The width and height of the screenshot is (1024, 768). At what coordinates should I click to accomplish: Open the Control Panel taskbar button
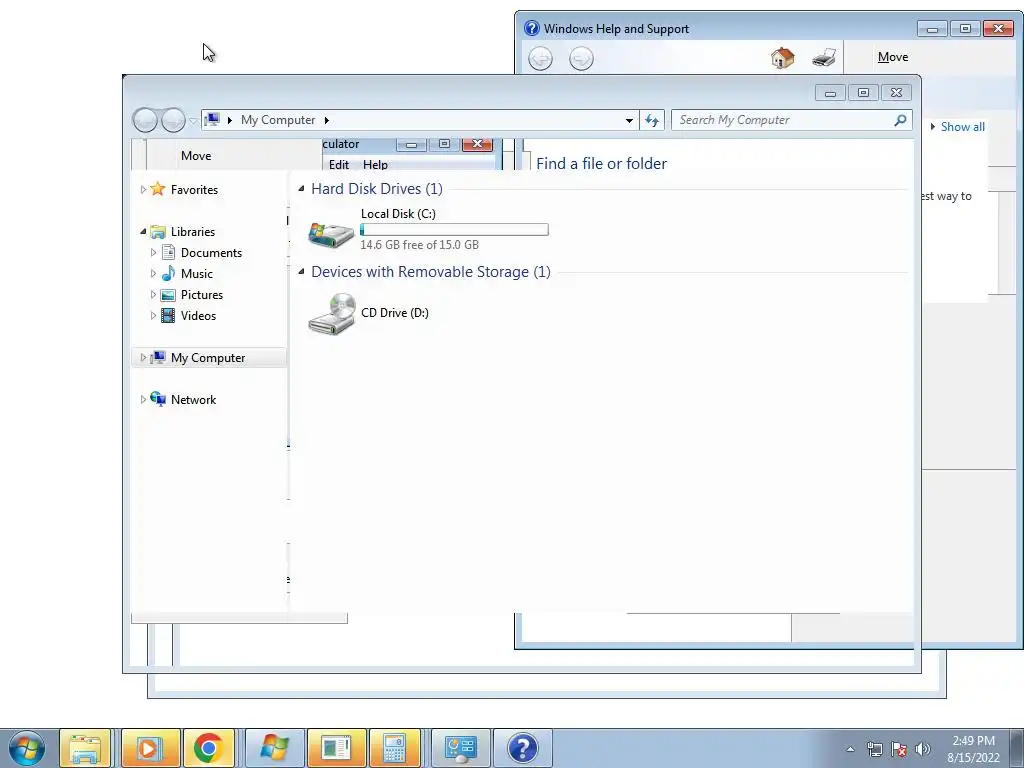(460, 748)
